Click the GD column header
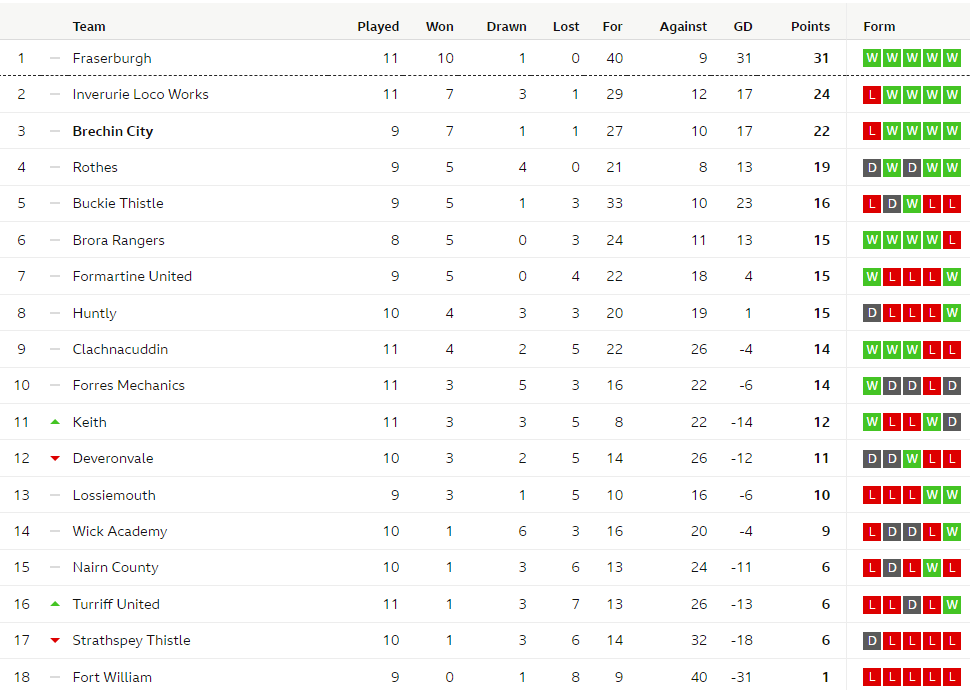 click(x=742, y=27)
